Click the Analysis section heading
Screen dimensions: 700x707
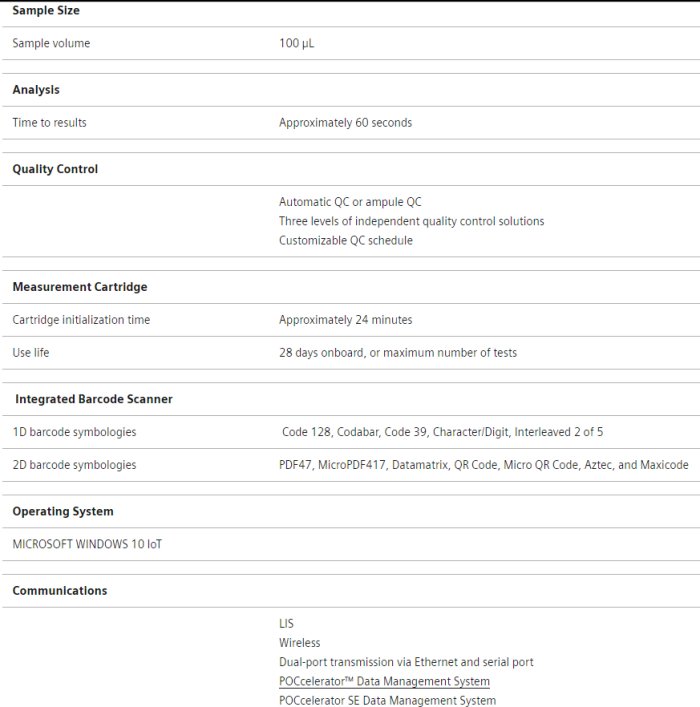36,90
